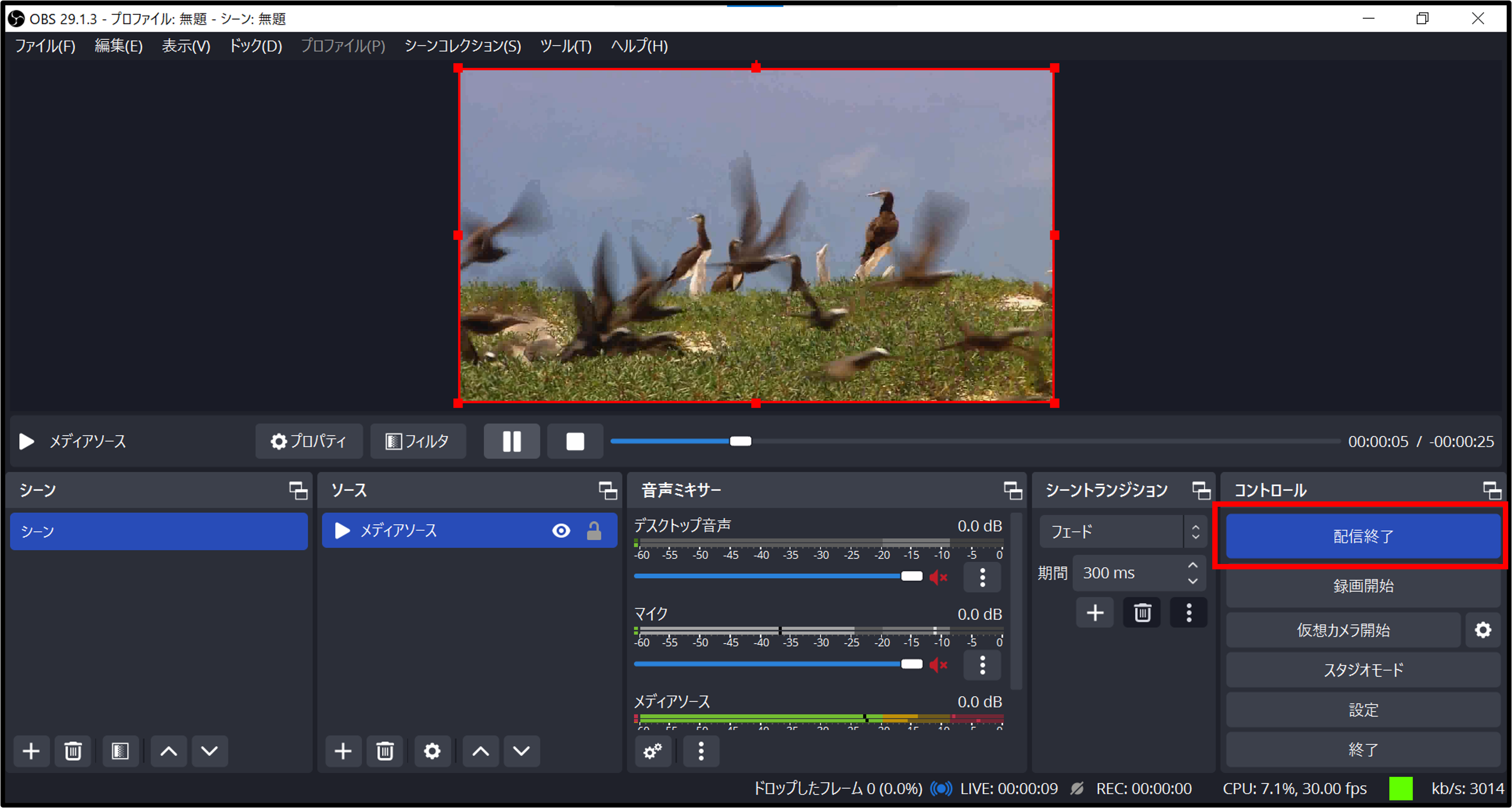1512x808 pixels.
Task: Open virtual camera settings gear
Action: 1483,630
